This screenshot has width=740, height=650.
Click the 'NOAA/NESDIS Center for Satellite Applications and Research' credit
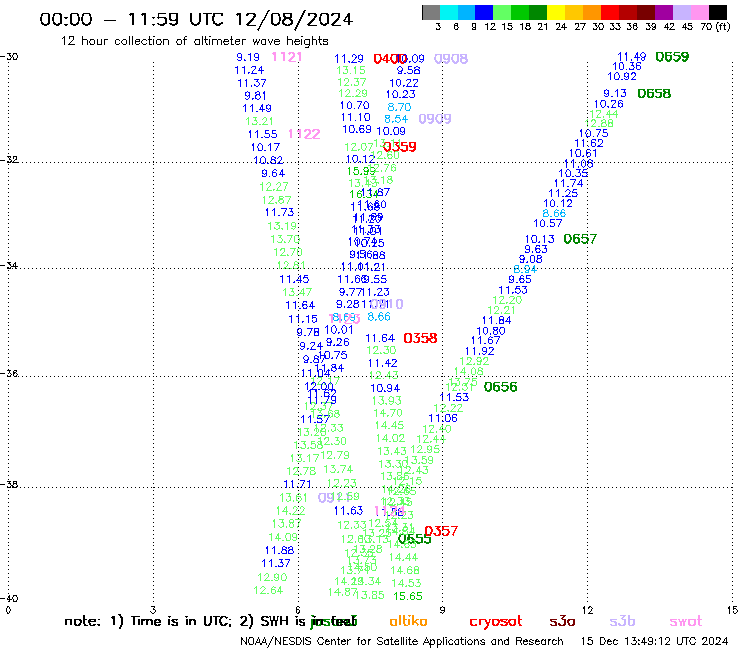coord(402,642)
